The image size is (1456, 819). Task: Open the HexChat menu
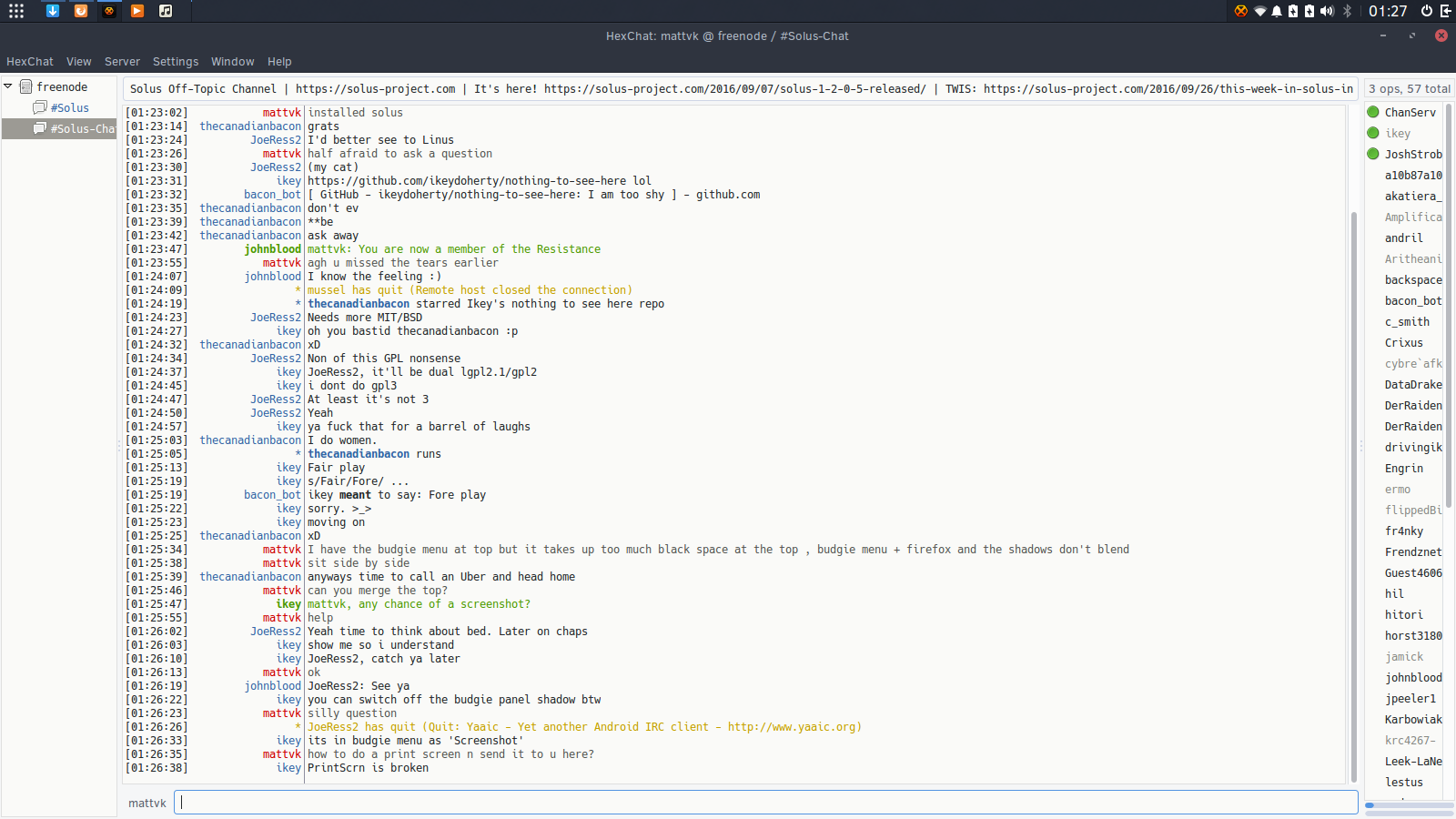[30, 62]
